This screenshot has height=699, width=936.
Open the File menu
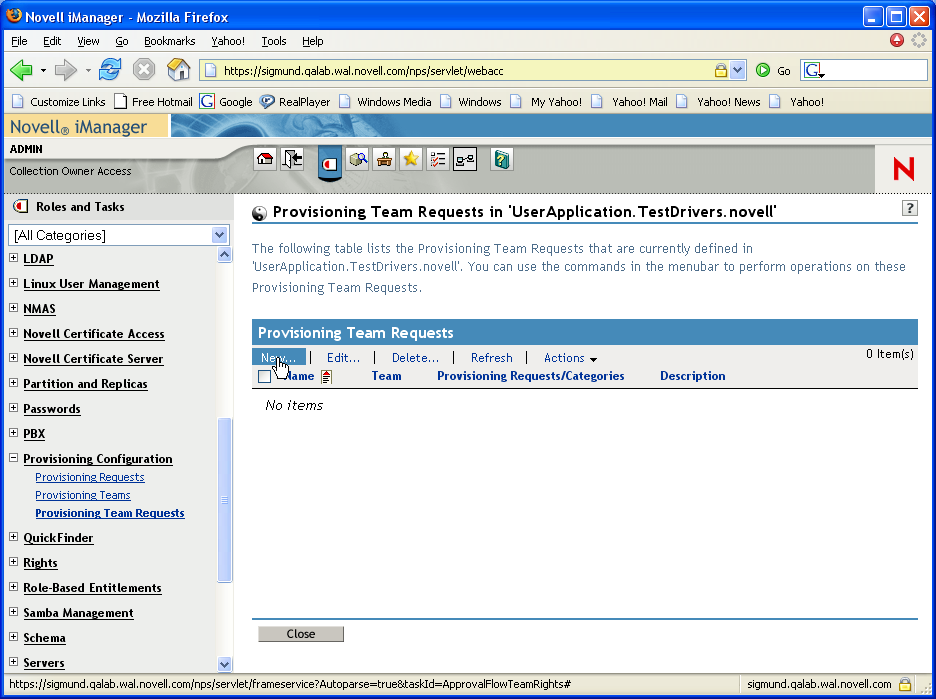tap(19, 41)
